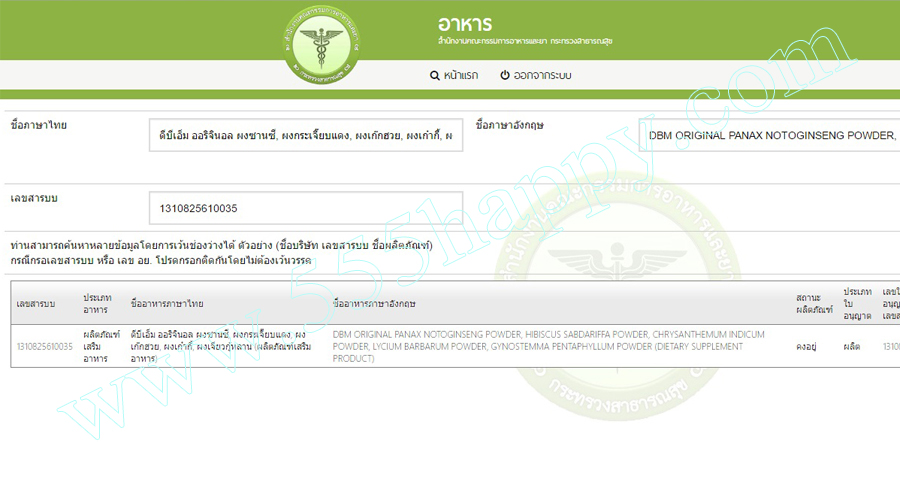Click the ชื่ออาหารภาษาอังกฤษ column header

(374, 304)
